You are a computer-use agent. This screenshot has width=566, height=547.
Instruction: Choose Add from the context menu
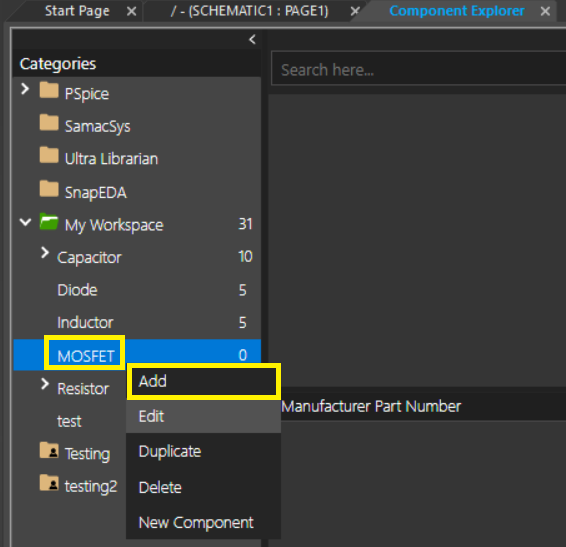[x=204, y=381]
